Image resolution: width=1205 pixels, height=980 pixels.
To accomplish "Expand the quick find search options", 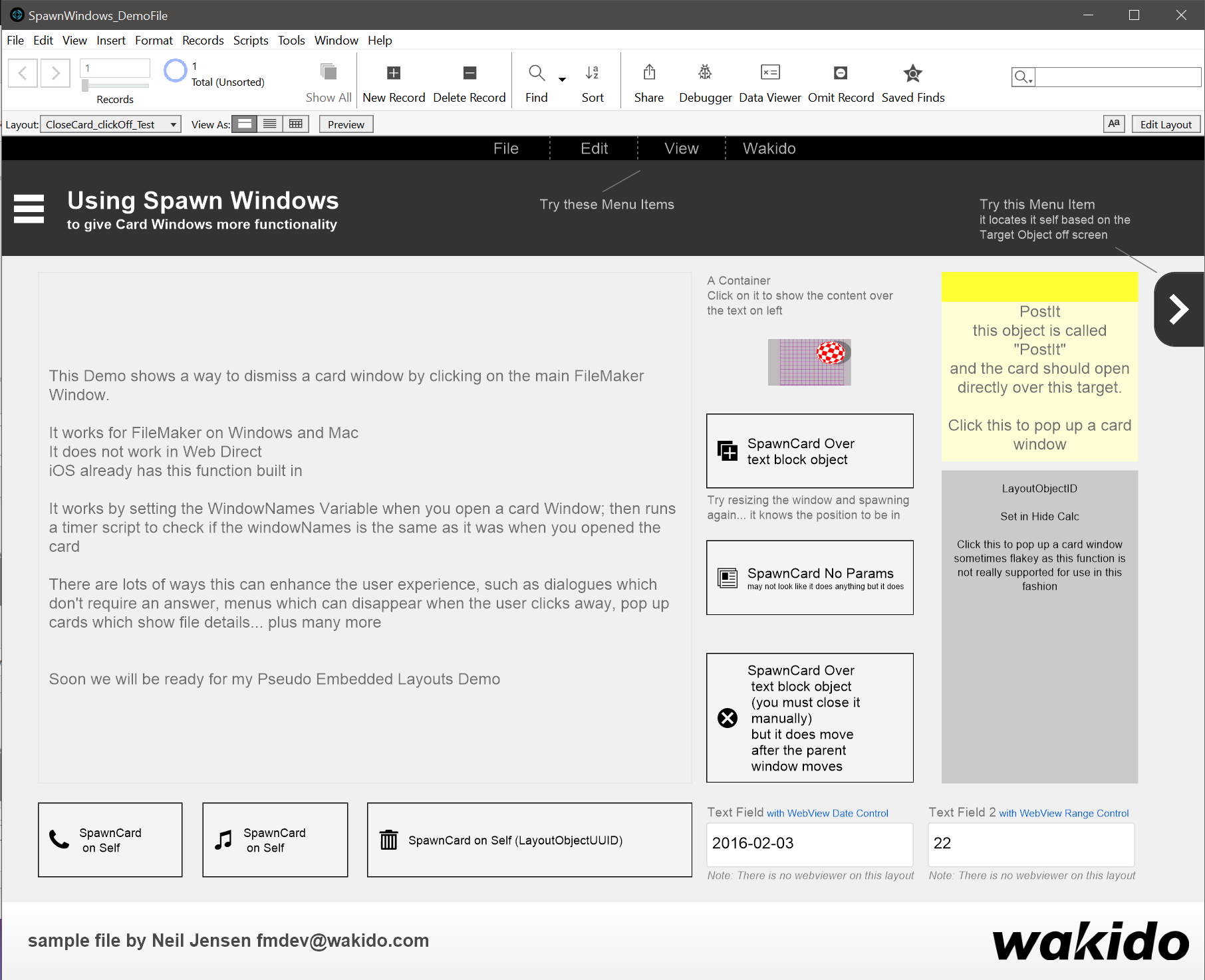I will (x=1023, y=78).
